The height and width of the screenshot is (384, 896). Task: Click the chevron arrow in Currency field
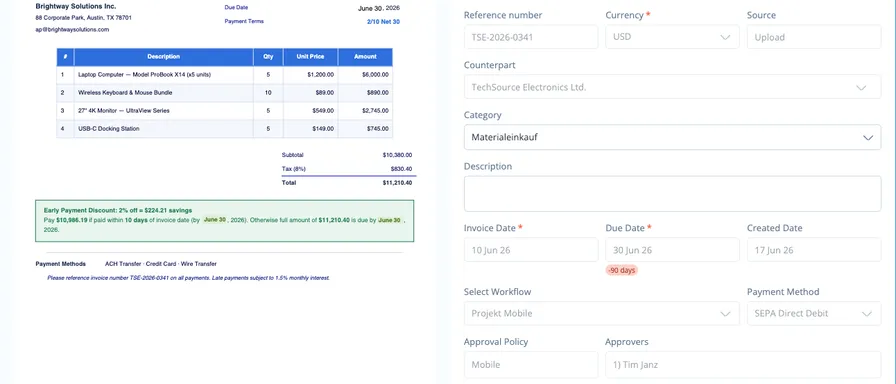tap(725, 37)
